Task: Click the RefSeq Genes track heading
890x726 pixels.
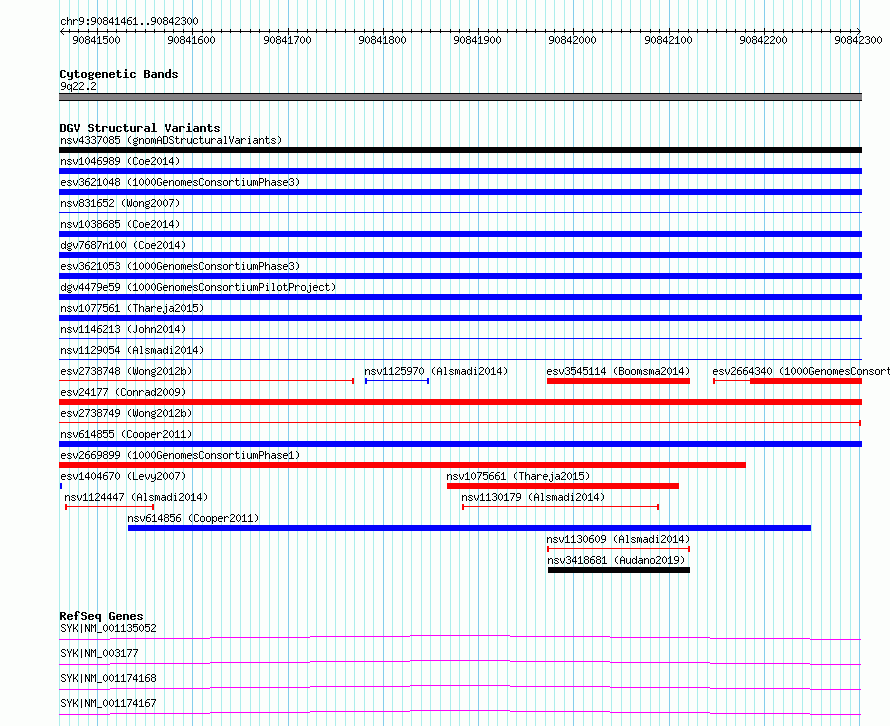Action: [x=101, y=616]
